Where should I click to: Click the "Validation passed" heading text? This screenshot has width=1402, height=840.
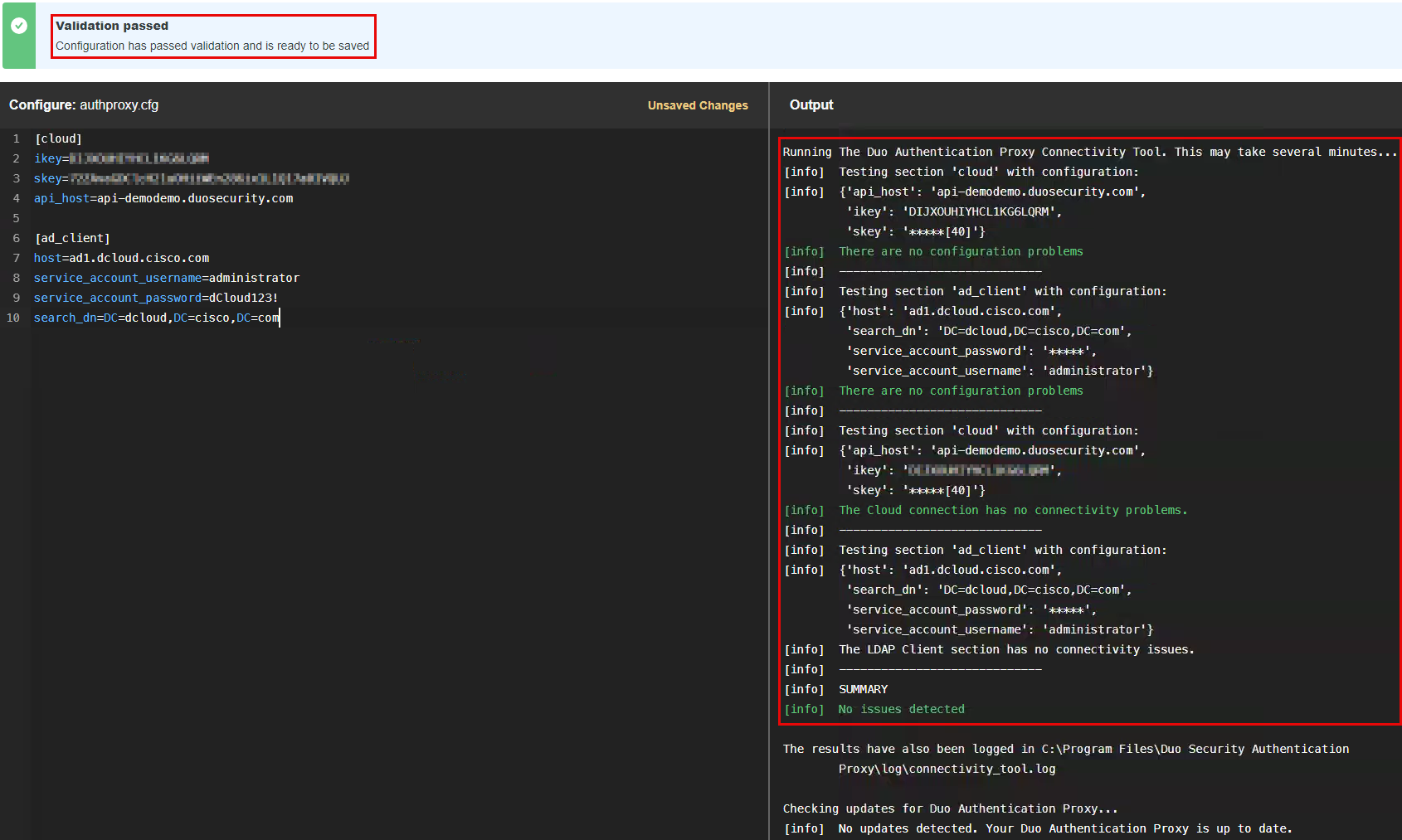[x=112, y=26]
